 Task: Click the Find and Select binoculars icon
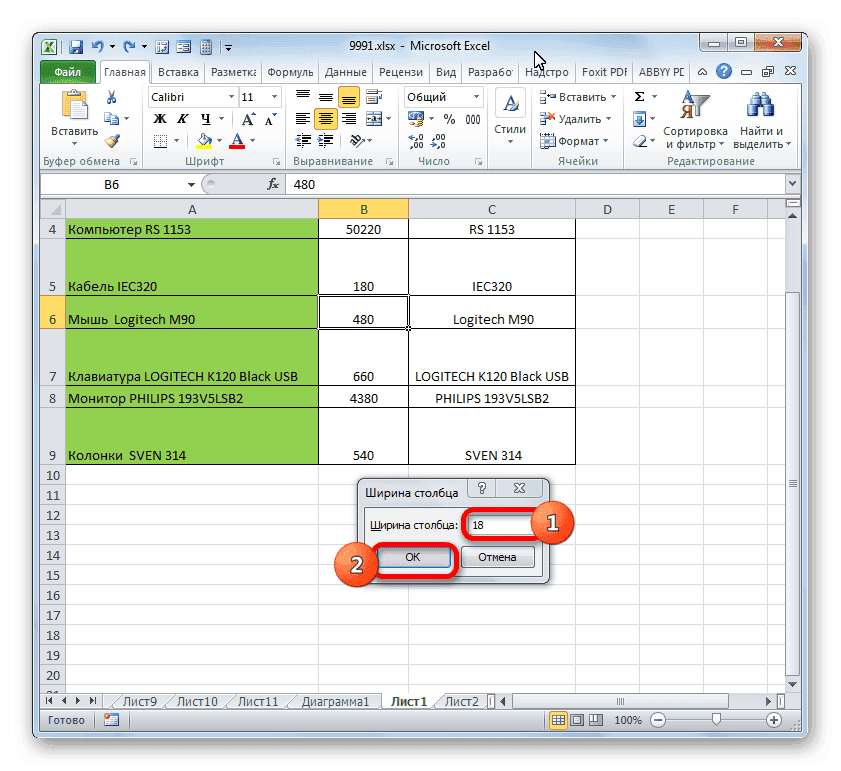759,105
